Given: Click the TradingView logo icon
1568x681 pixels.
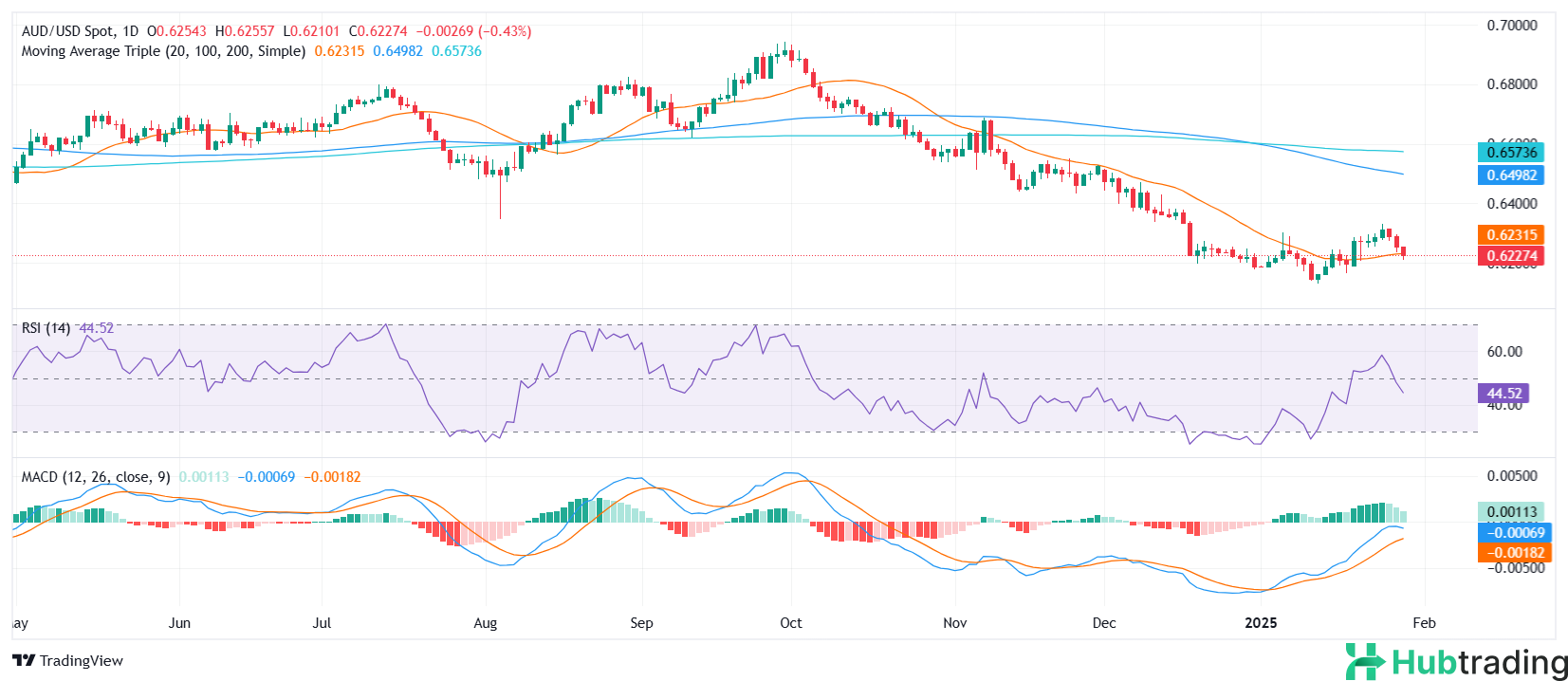Looking at the screenshot, I should 24,661.
